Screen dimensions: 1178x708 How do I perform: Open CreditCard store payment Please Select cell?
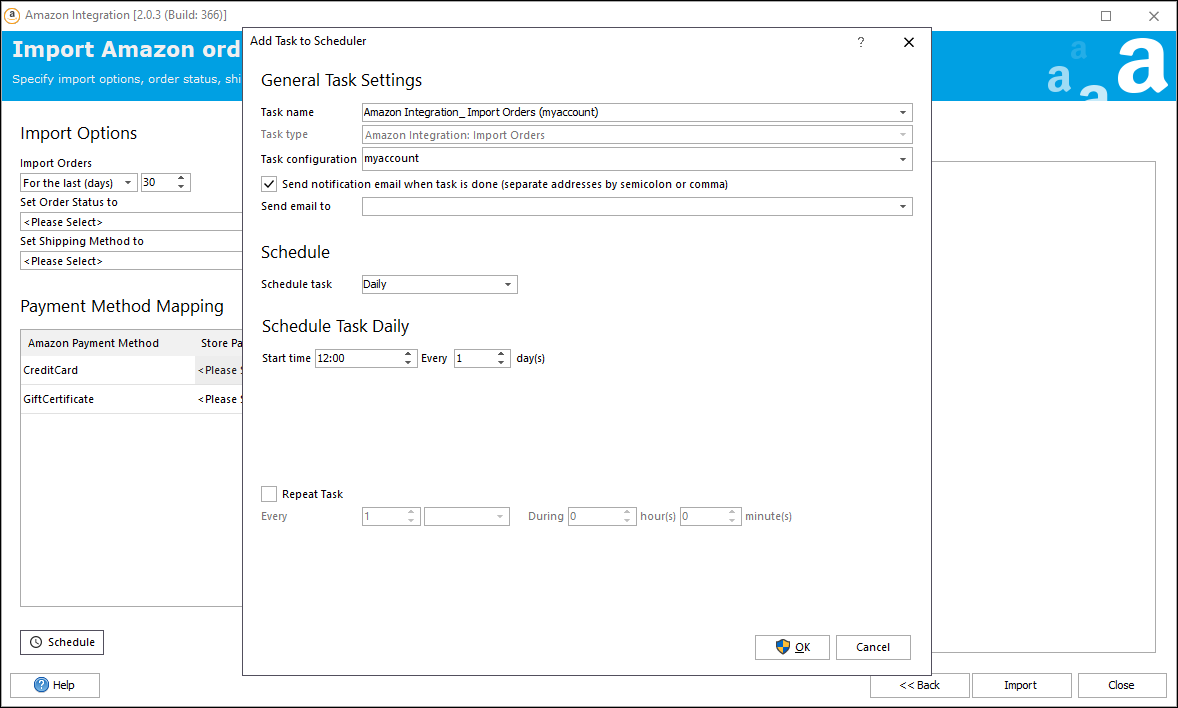pos(219,370)
